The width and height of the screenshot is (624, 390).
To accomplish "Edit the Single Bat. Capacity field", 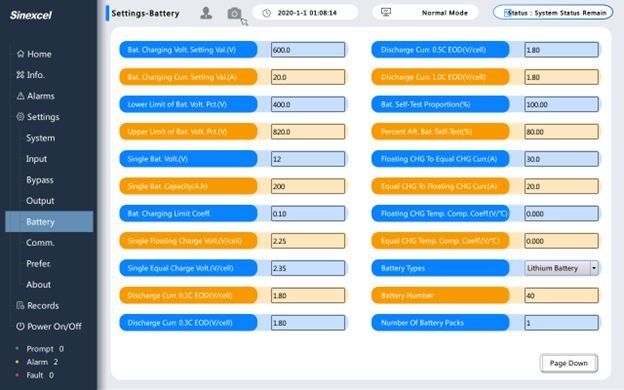I will pos(308,186).
